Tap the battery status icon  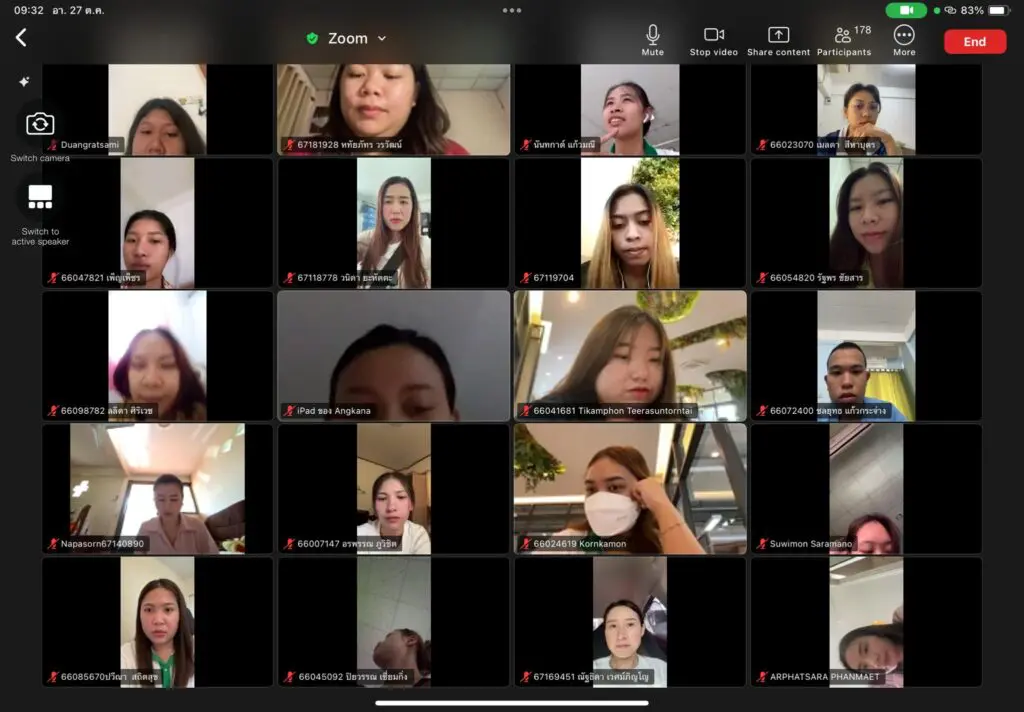[998, 10]
